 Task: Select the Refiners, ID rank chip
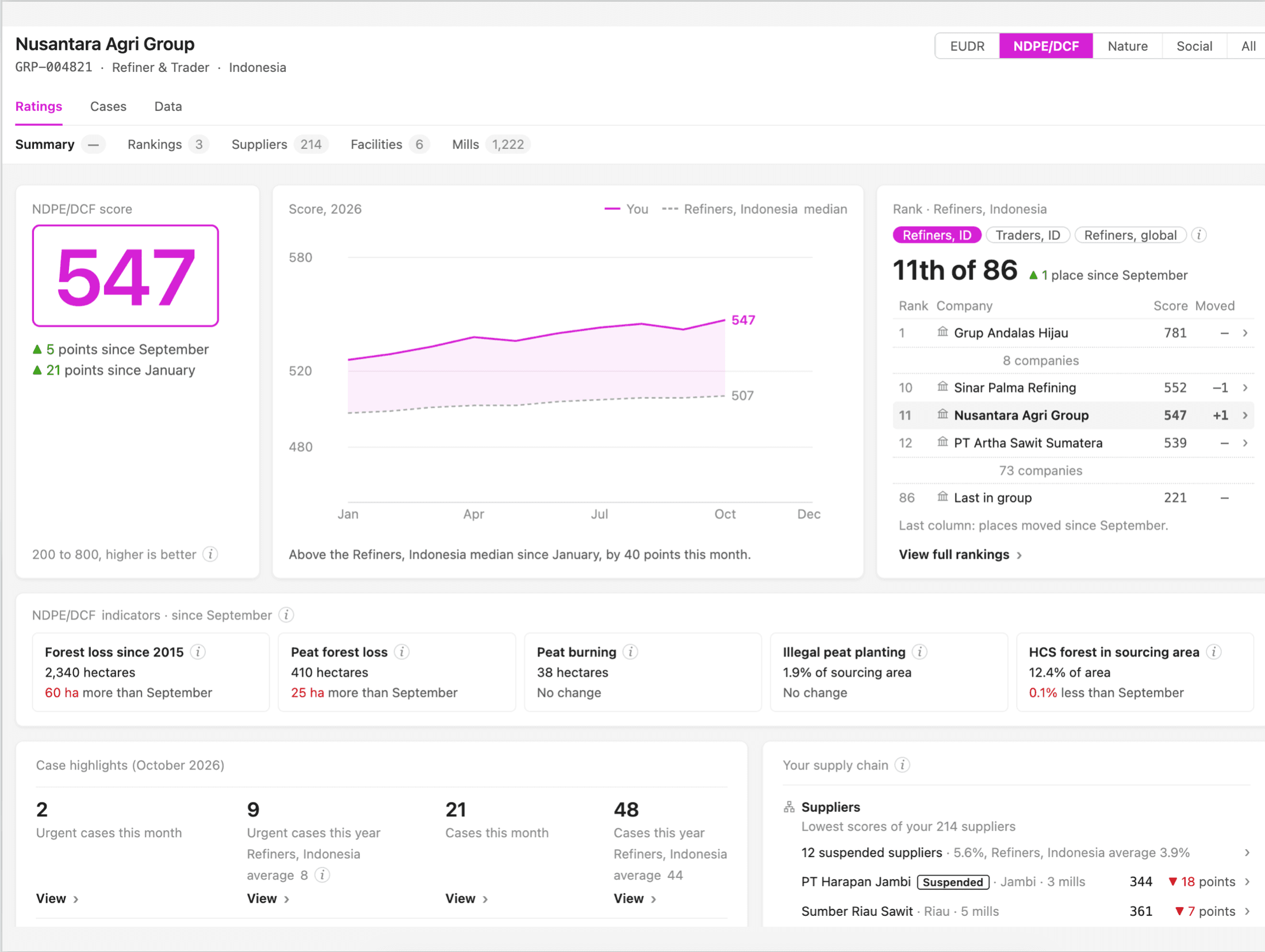coord(937,235)
